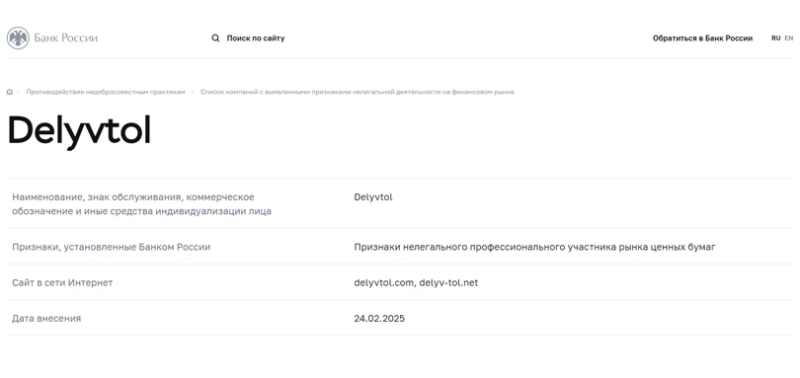Click the 'Дата внесения' row label

point(46,319)
